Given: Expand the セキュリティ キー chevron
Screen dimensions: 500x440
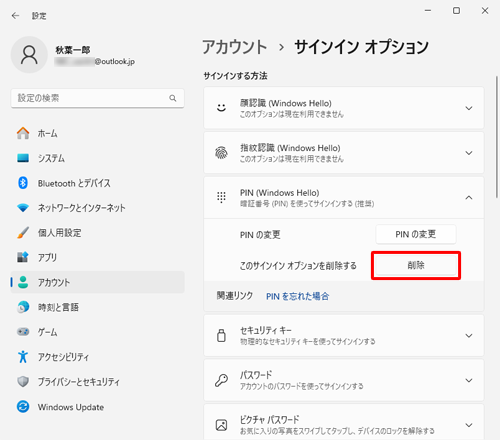Looking at the screenshot, I should [x=469, y=335].
